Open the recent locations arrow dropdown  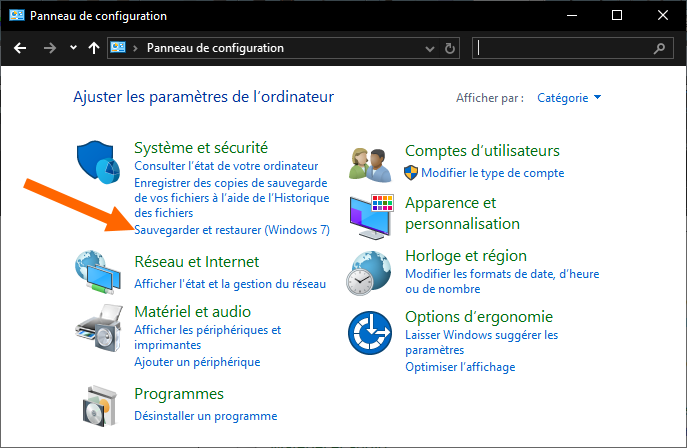pyautogui.click(x=73, y=48)
